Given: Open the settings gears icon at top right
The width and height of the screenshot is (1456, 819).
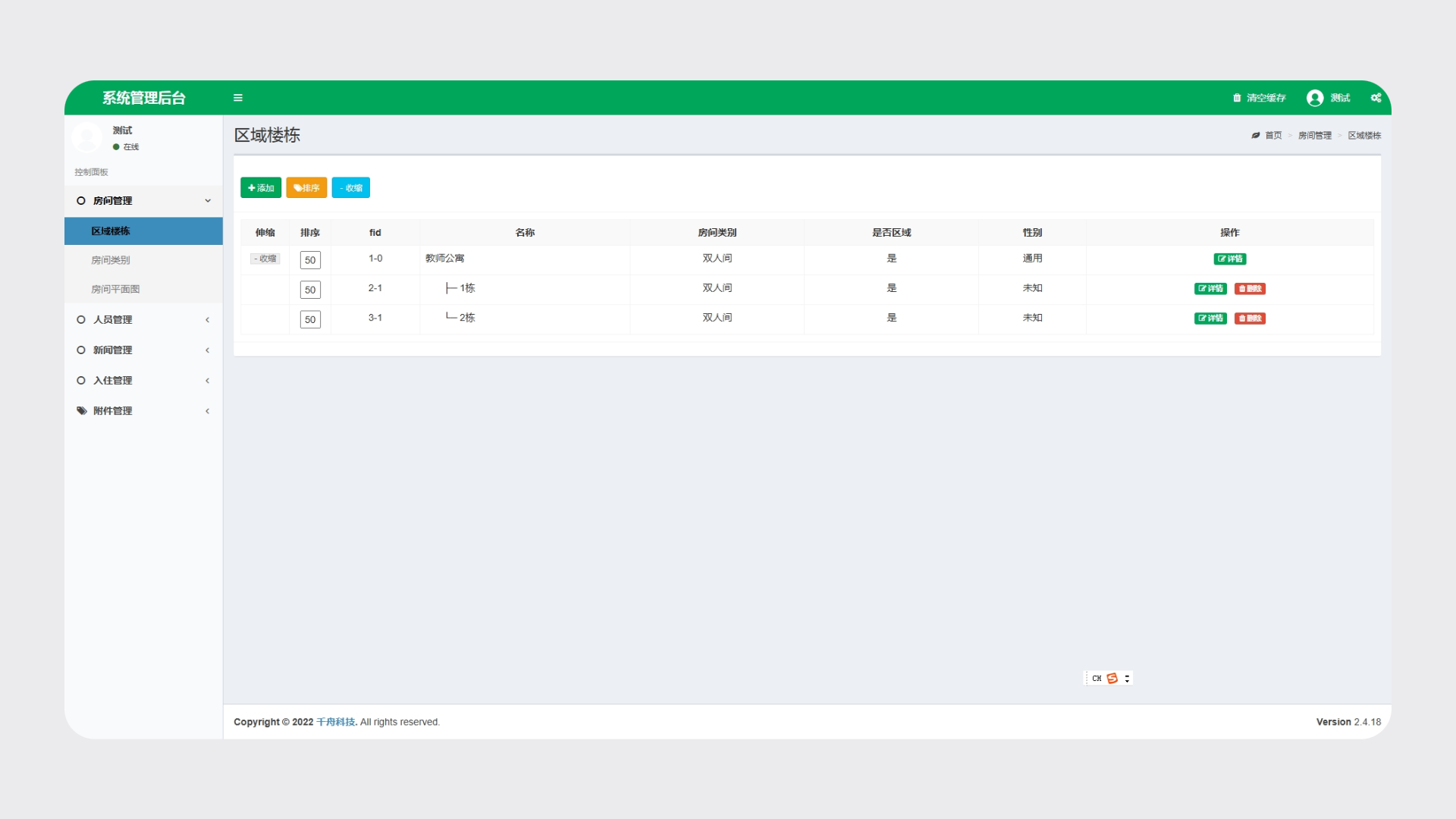Looking at the screenshot, I should click(1376, 98).
